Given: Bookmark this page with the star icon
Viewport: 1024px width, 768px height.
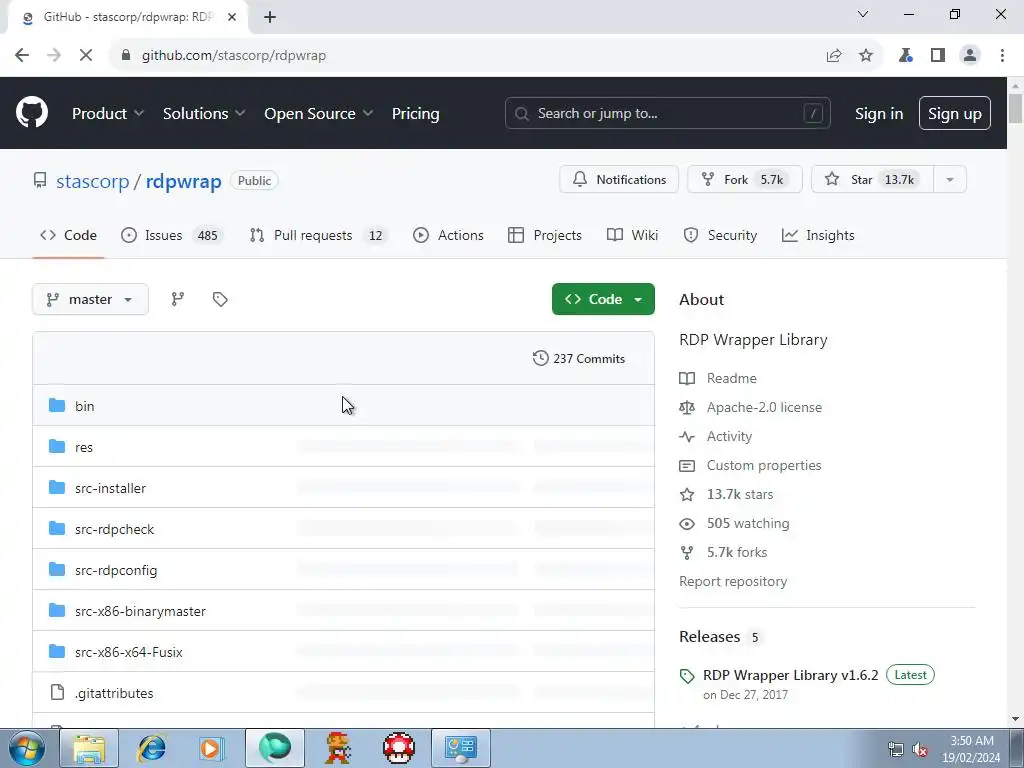Looking at the screenshot, I should click(x=866, y=56).
